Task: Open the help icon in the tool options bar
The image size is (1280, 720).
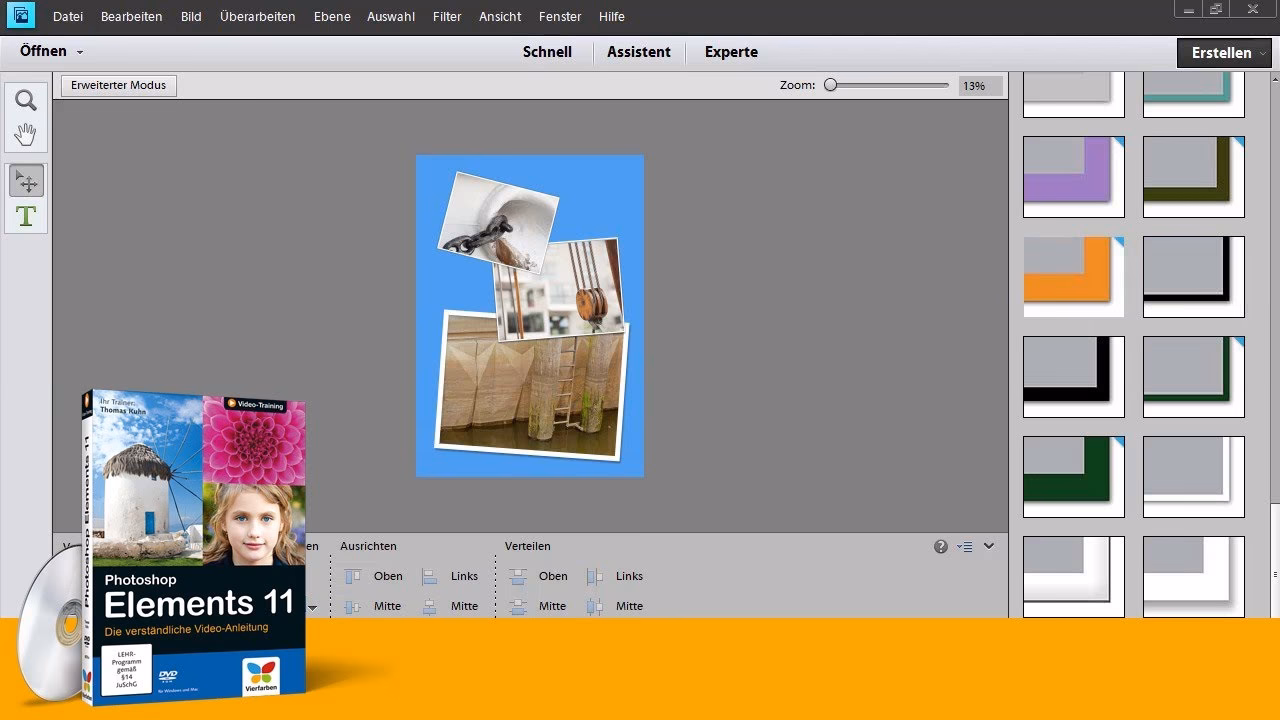Action: (x=940, y=546)
